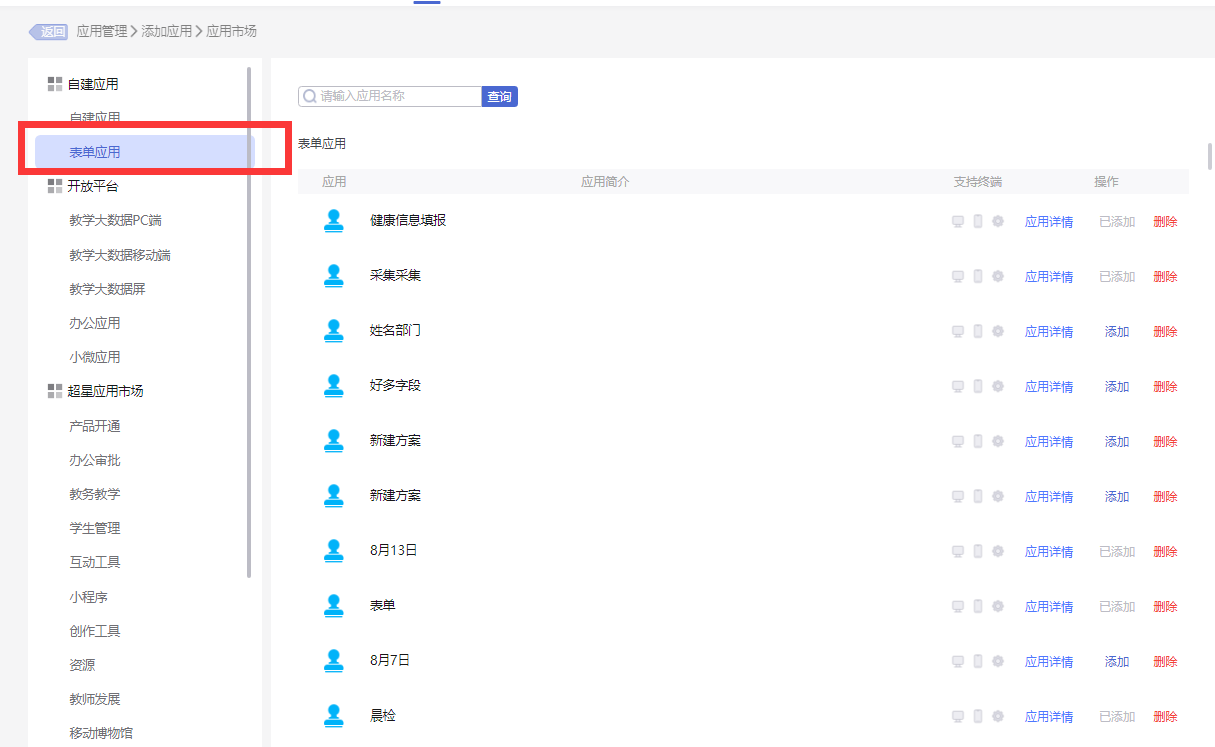
Task: Select 表单应用 in the sidebar
Action: (x=145, y=152)
